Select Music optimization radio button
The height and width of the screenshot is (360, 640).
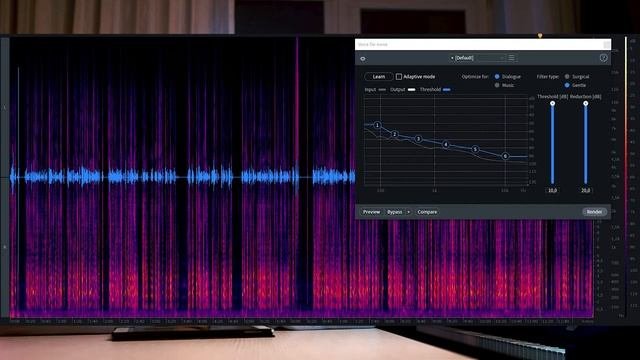point(497,85)
